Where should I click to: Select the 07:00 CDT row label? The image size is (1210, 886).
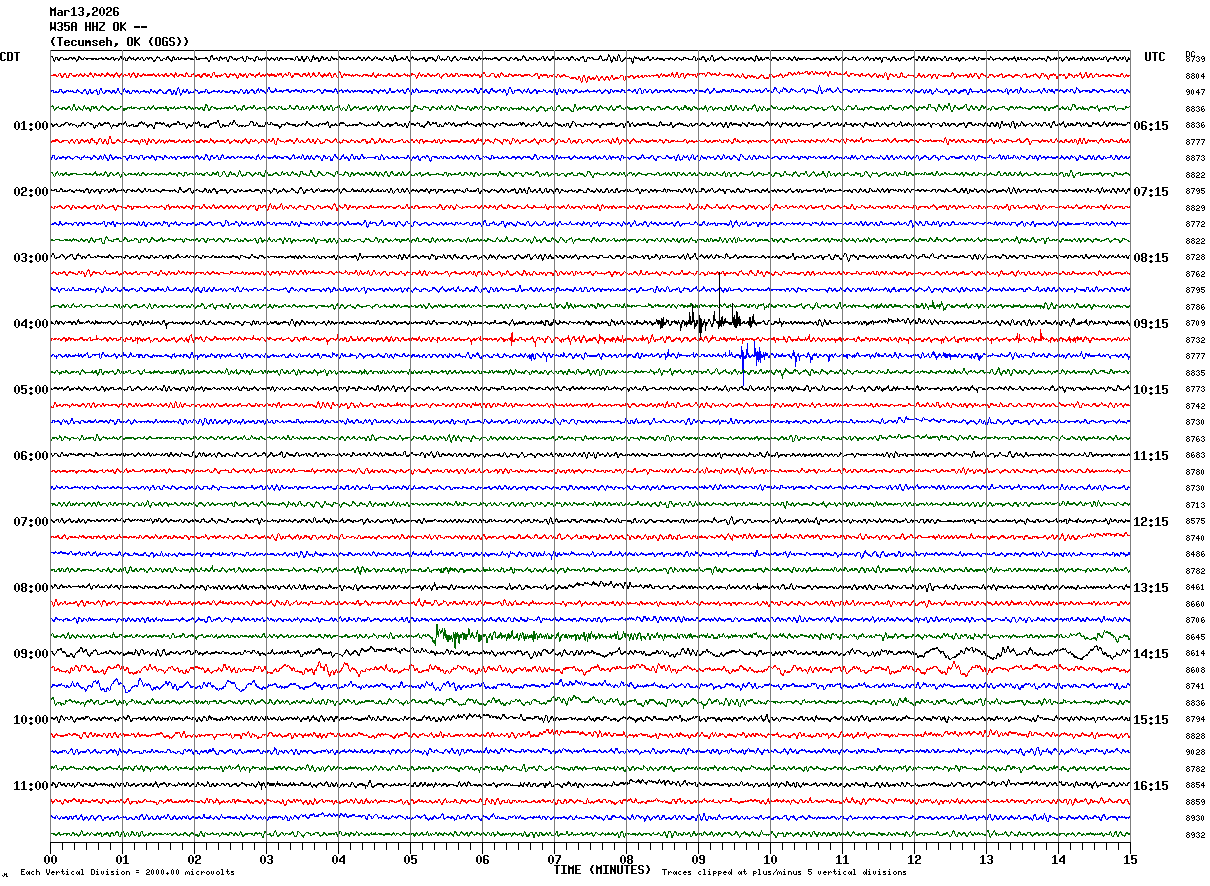(31, 522)
